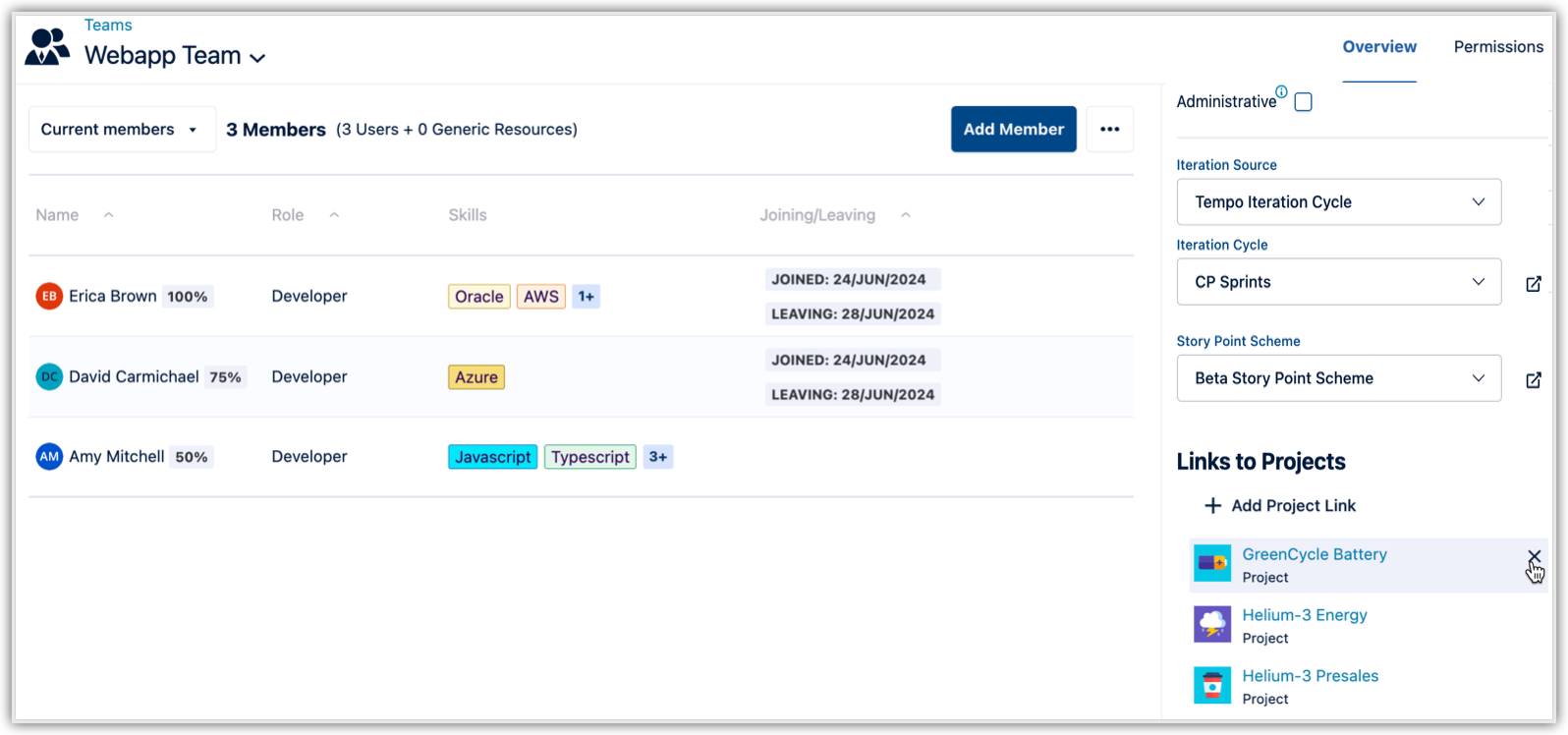This screenshot has height=735, width=1568.
Task: Click the Helium-3 Energy project icon
Action: tap(1212, 625)
